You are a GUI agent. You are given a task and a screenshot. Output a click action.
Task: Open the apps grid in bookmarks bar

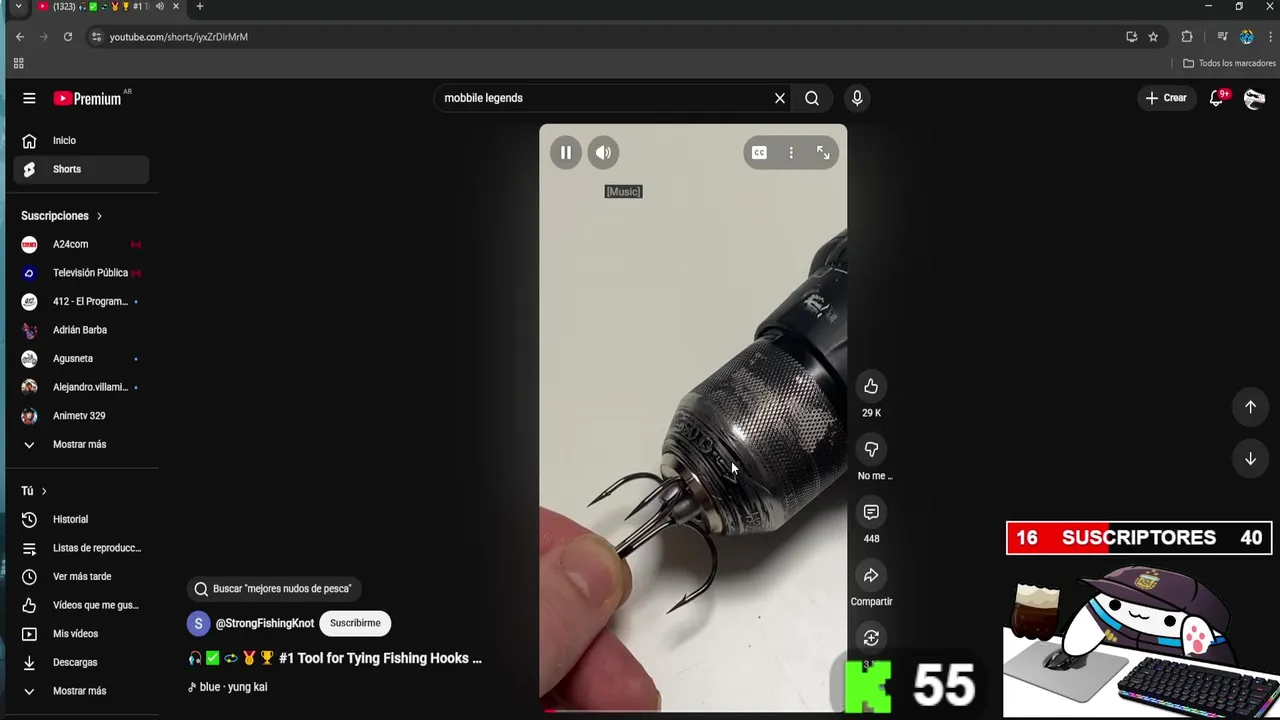pyautogui.click(x=18, y=63)
